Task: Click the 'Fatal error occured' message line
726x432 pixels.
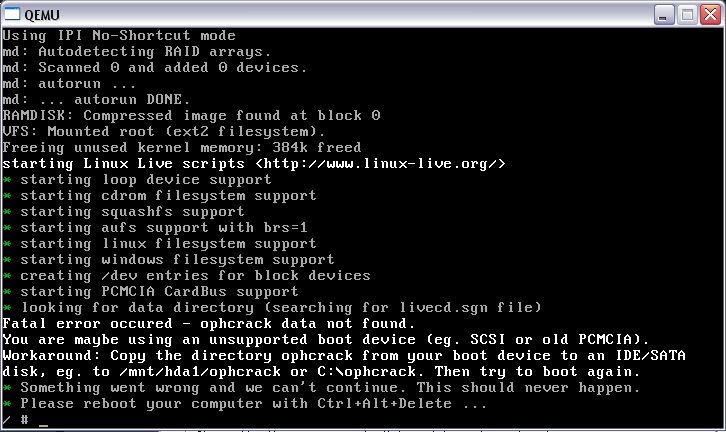Action: pyautogui.click(x=209, y=323)
